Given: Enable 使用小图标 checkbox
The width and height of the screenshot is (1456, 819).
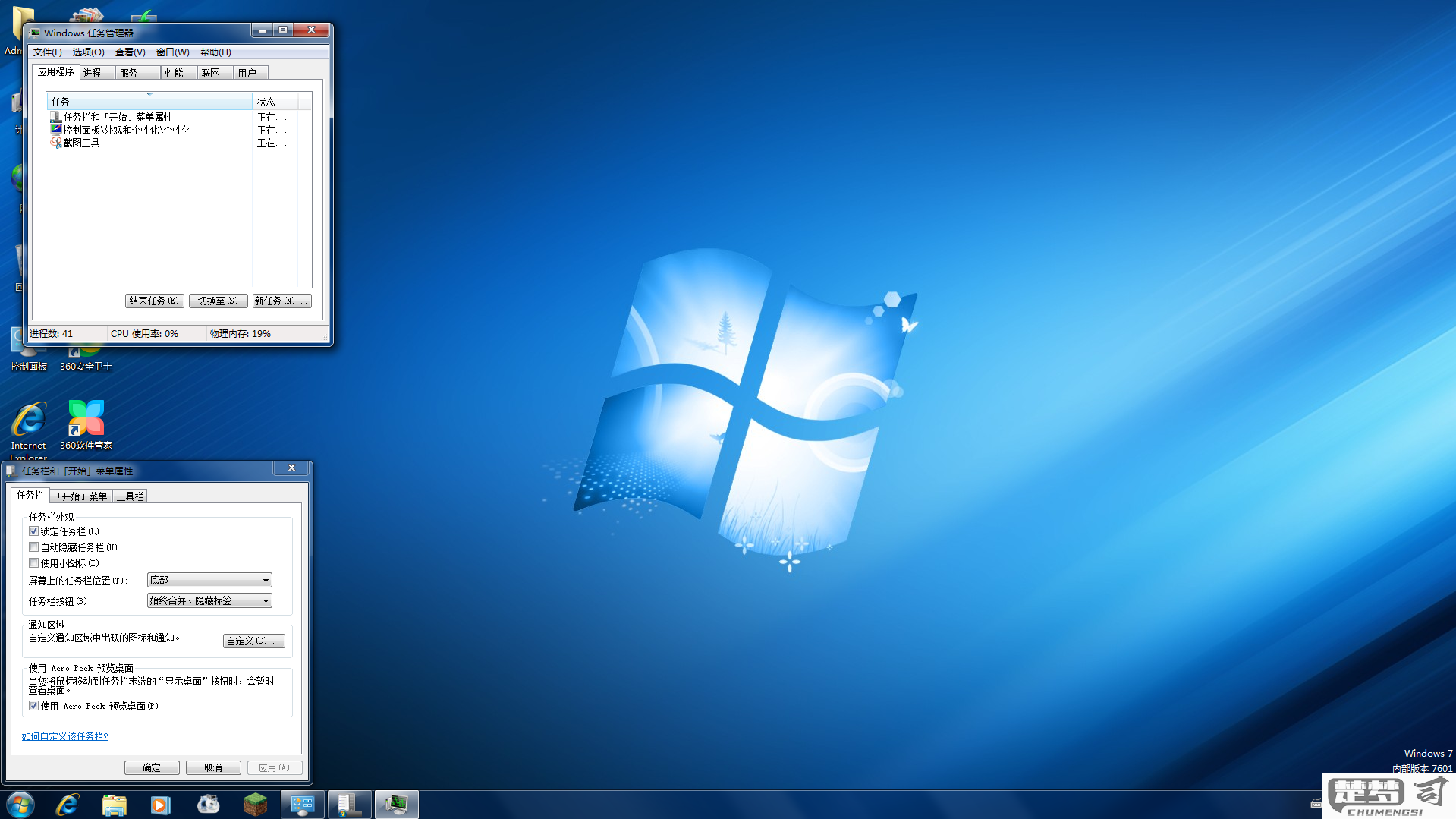Looking at the screenshot, I should tap(33, 563).
